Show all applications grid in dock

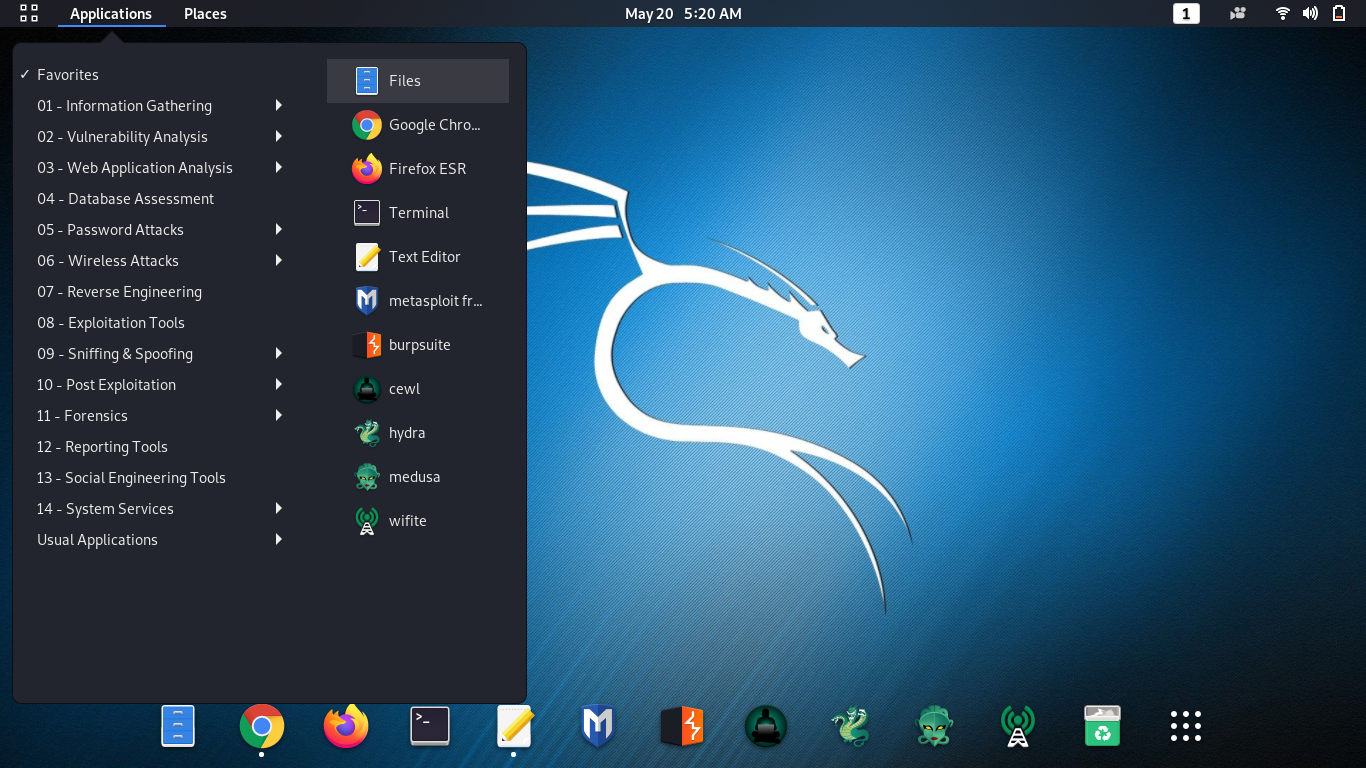point(1186,726)
